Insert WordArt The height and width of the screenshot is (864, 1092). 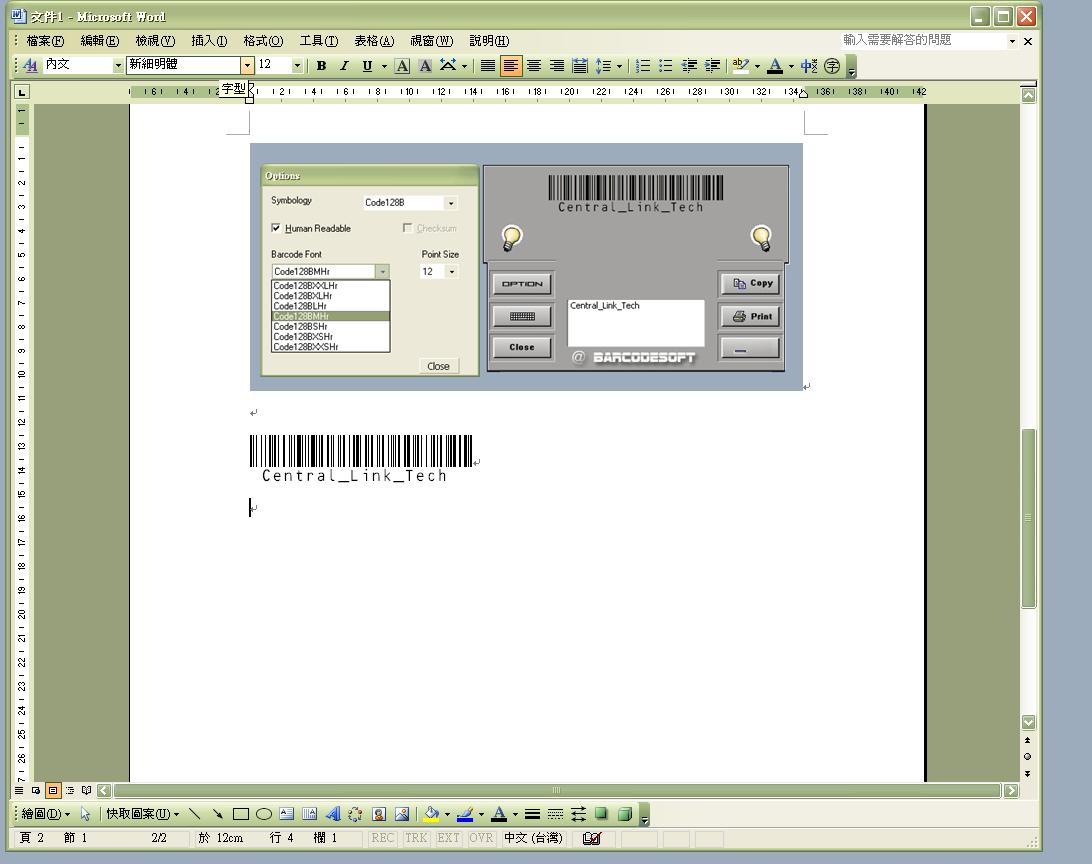[333, 814]
